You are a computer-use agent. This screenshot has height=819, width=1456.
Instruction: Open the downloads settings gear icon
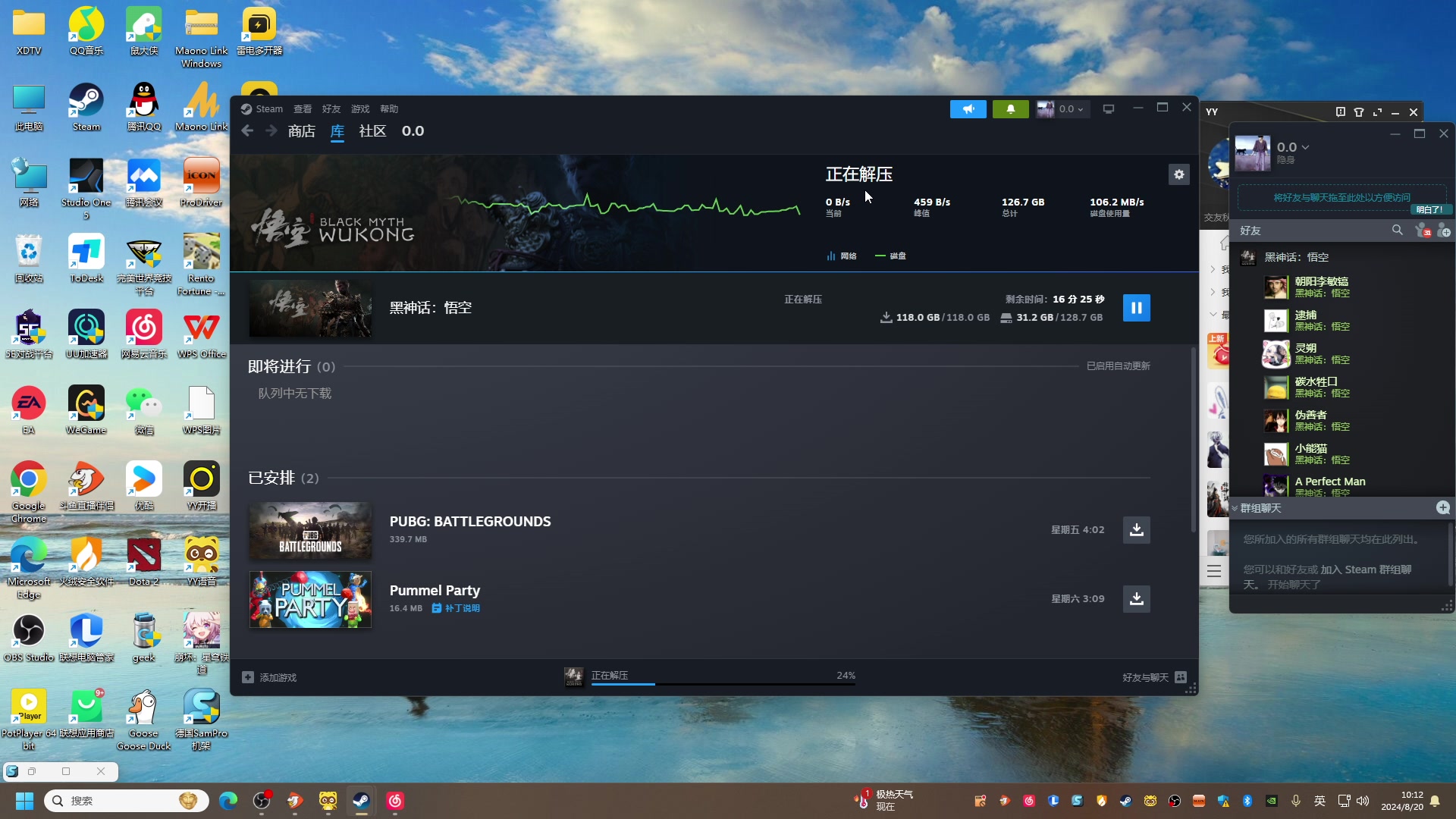[1179, 174]
